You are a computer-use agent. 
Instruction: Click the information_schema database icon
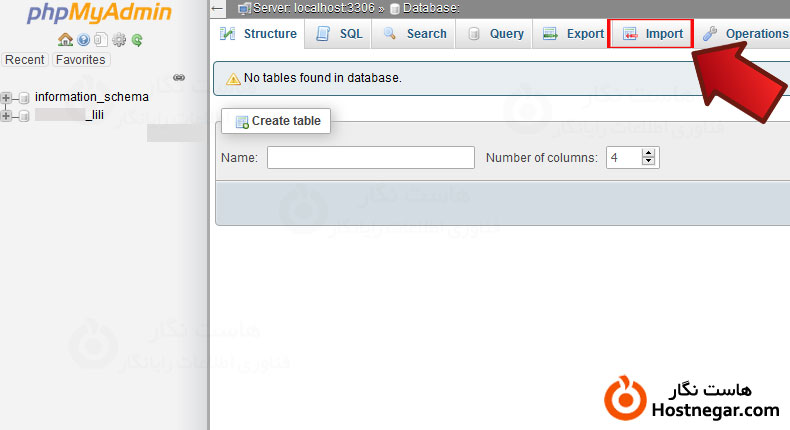24,98
